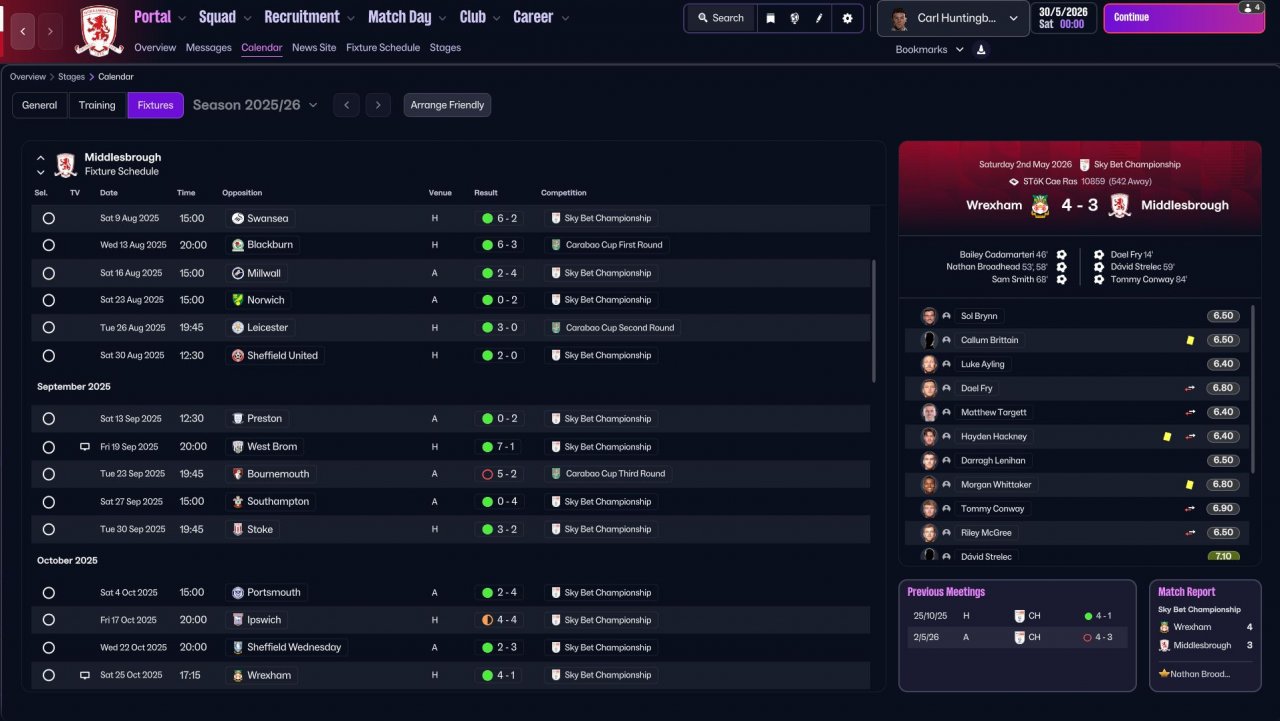The width and height of the screenshot is (1280, 721).
Task: Click the TV icon on Wrexham fixture row
Action: (x=85, y=675)
